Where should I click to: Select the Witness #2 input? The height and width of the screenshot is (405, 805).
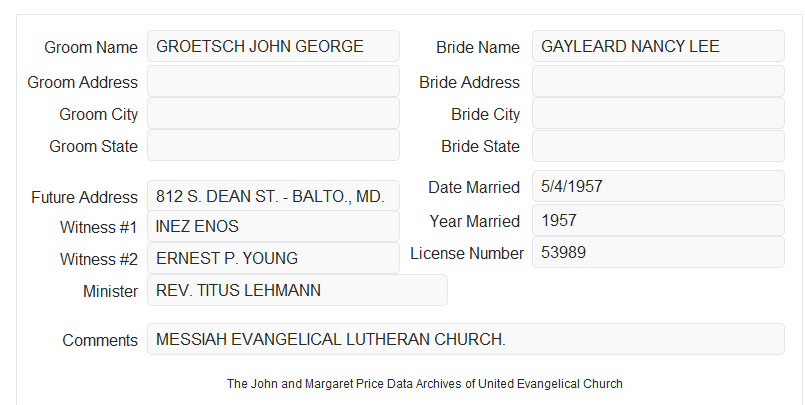tap(273, 258)
